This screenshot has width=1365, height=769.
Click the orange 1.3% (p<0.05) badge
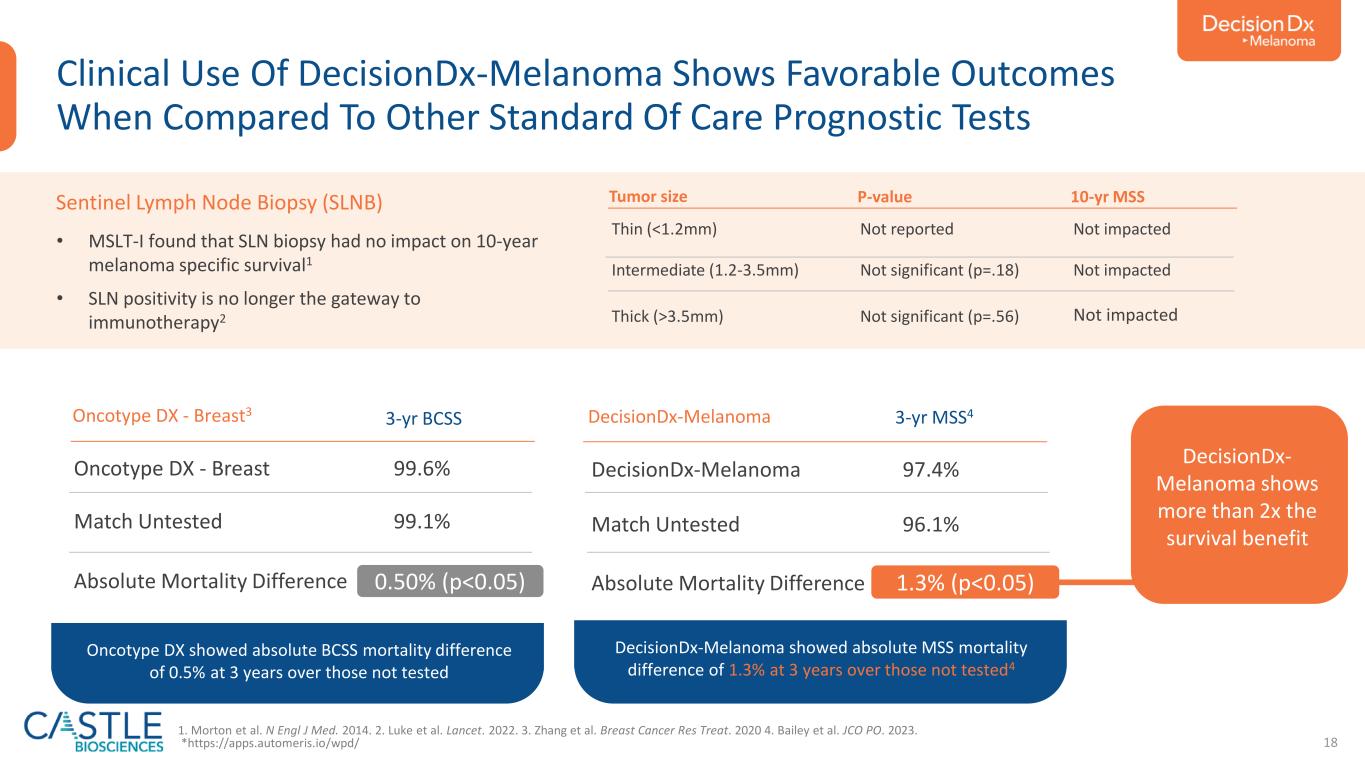(x=964, y=582)
